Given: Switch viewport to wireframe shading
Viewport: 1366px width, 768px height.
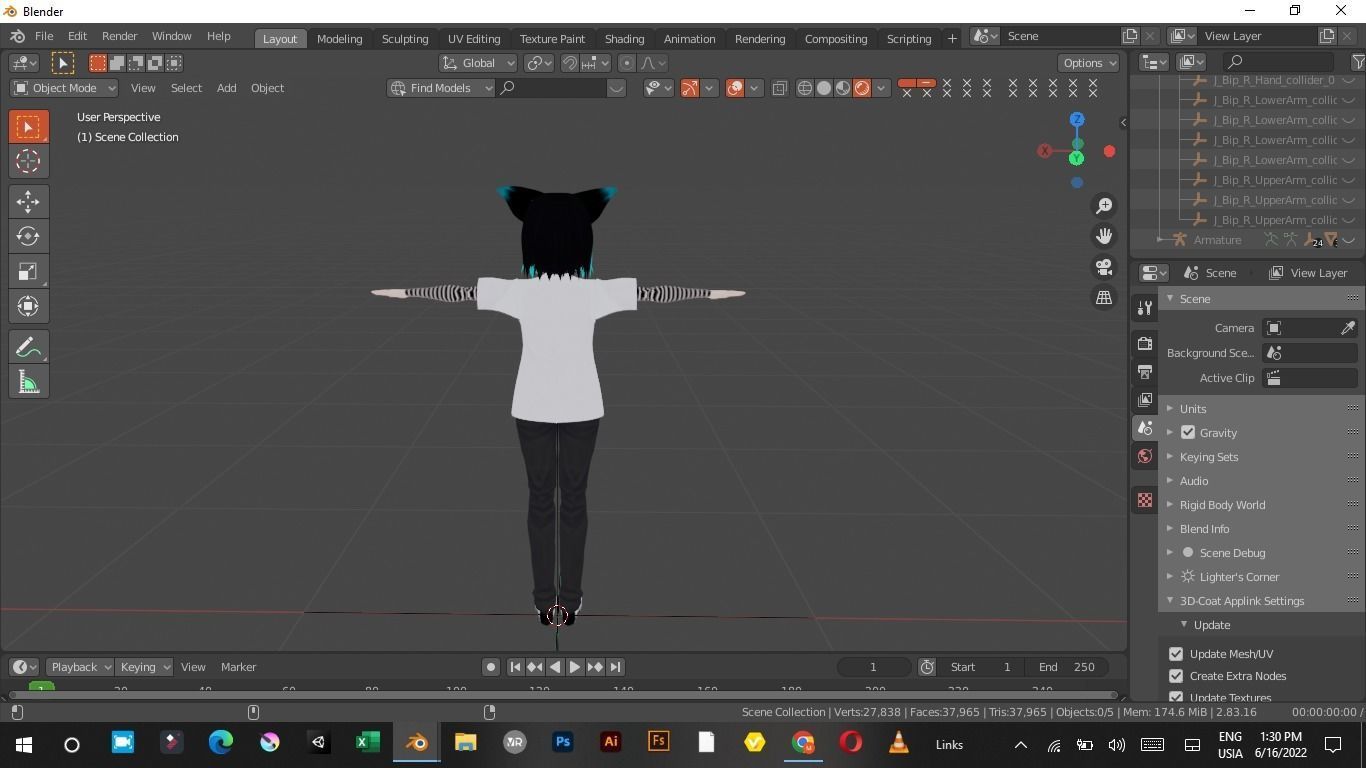Looking at the screenshot, I should (805, 88).
